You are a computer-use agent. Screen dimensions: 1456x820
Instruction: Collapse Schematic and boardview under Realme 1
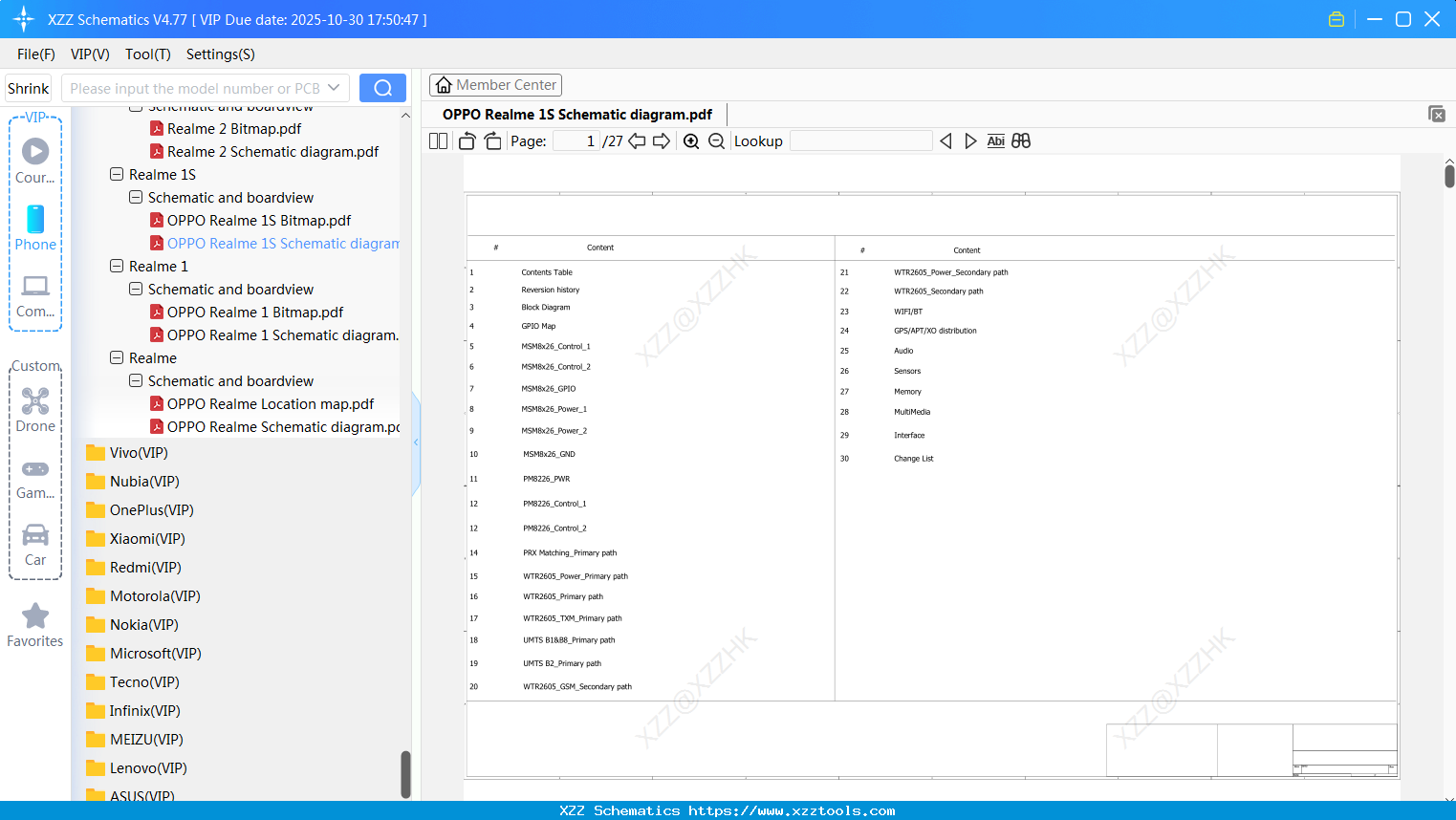(x=136, y=290)
